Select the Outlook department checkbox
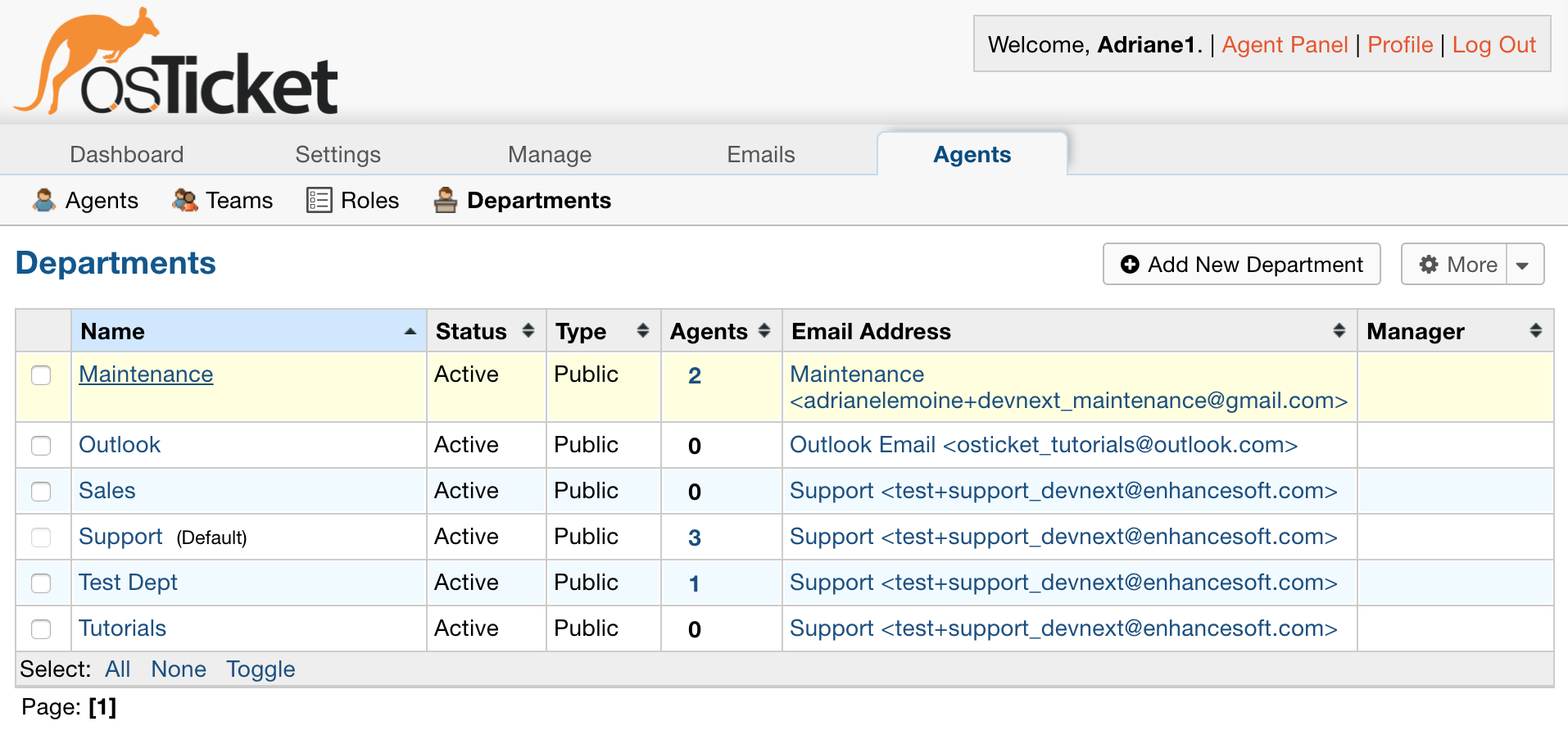1568x744 pixels. click(41, 445)
